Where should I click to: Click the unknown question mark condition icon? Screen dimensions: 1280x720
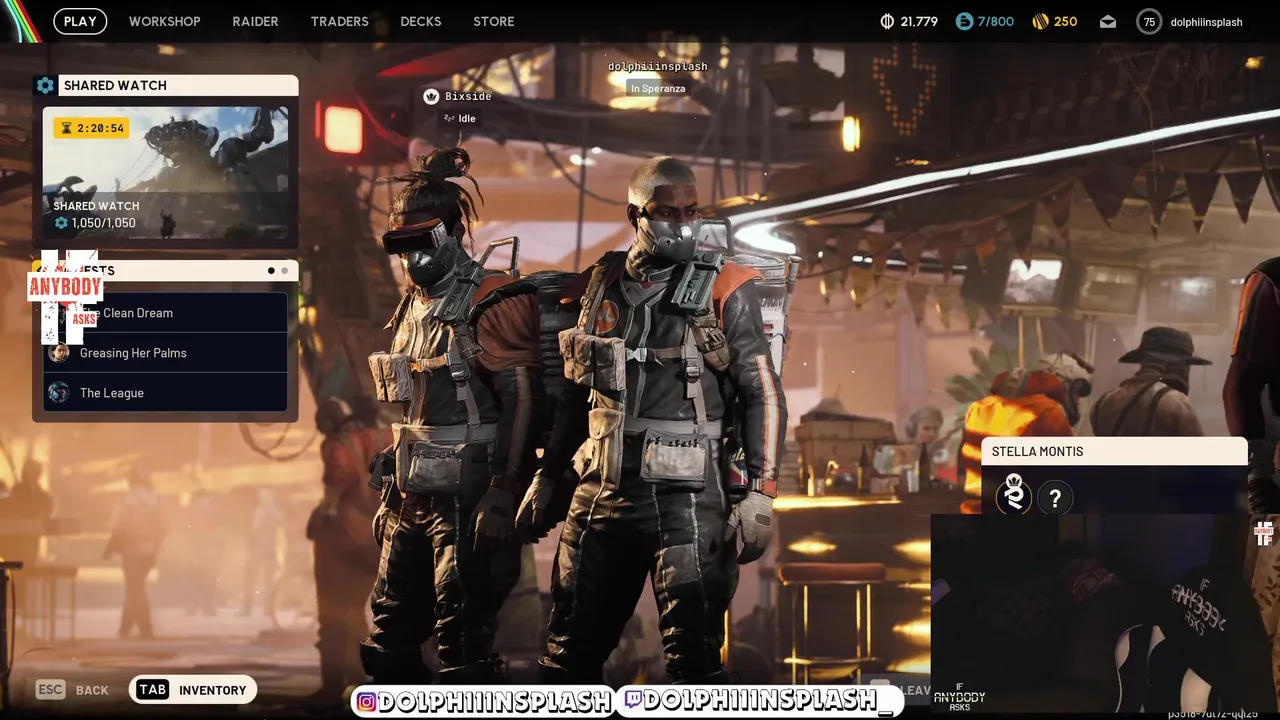coord(1055,498)
